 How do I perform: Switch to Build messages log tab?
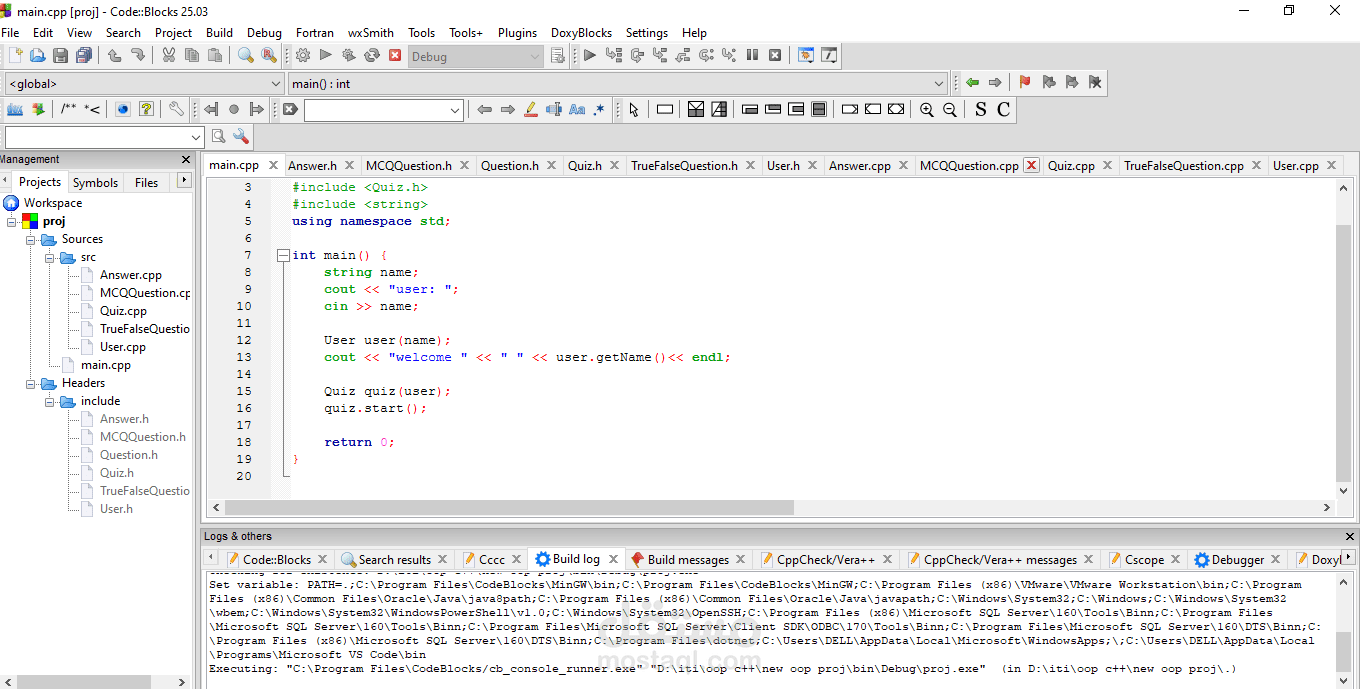pyautogui.click(x=688, y=560)
